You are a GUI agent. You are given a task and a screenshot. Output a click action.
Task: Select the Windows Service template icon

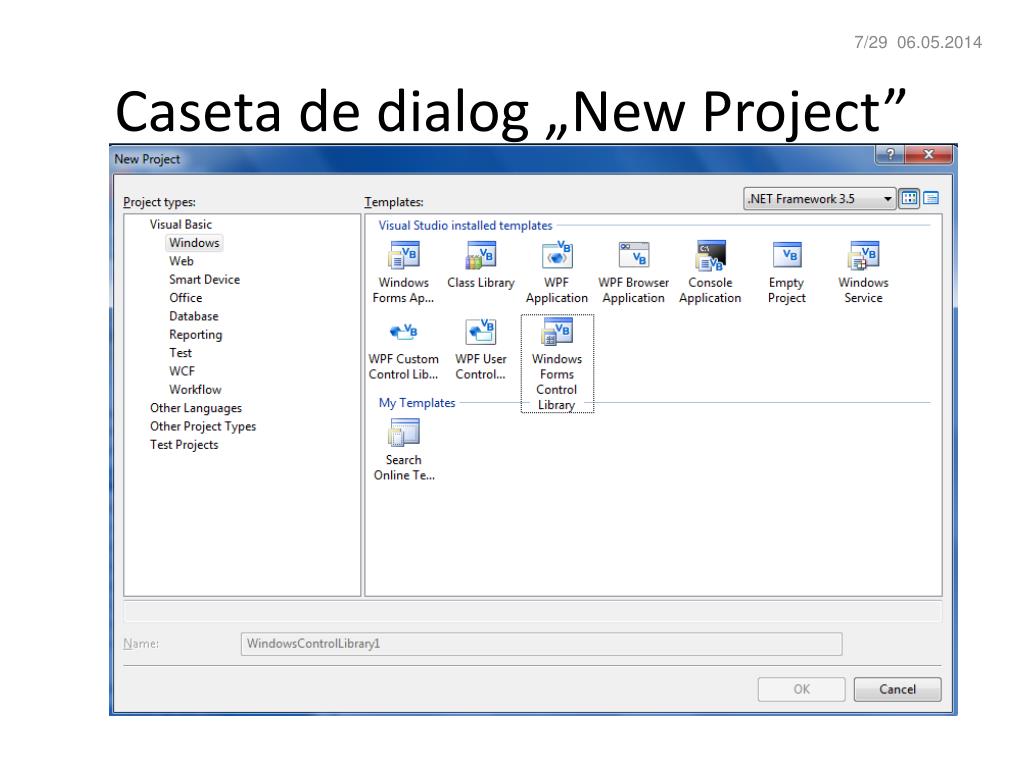click(x=863, y=255)
